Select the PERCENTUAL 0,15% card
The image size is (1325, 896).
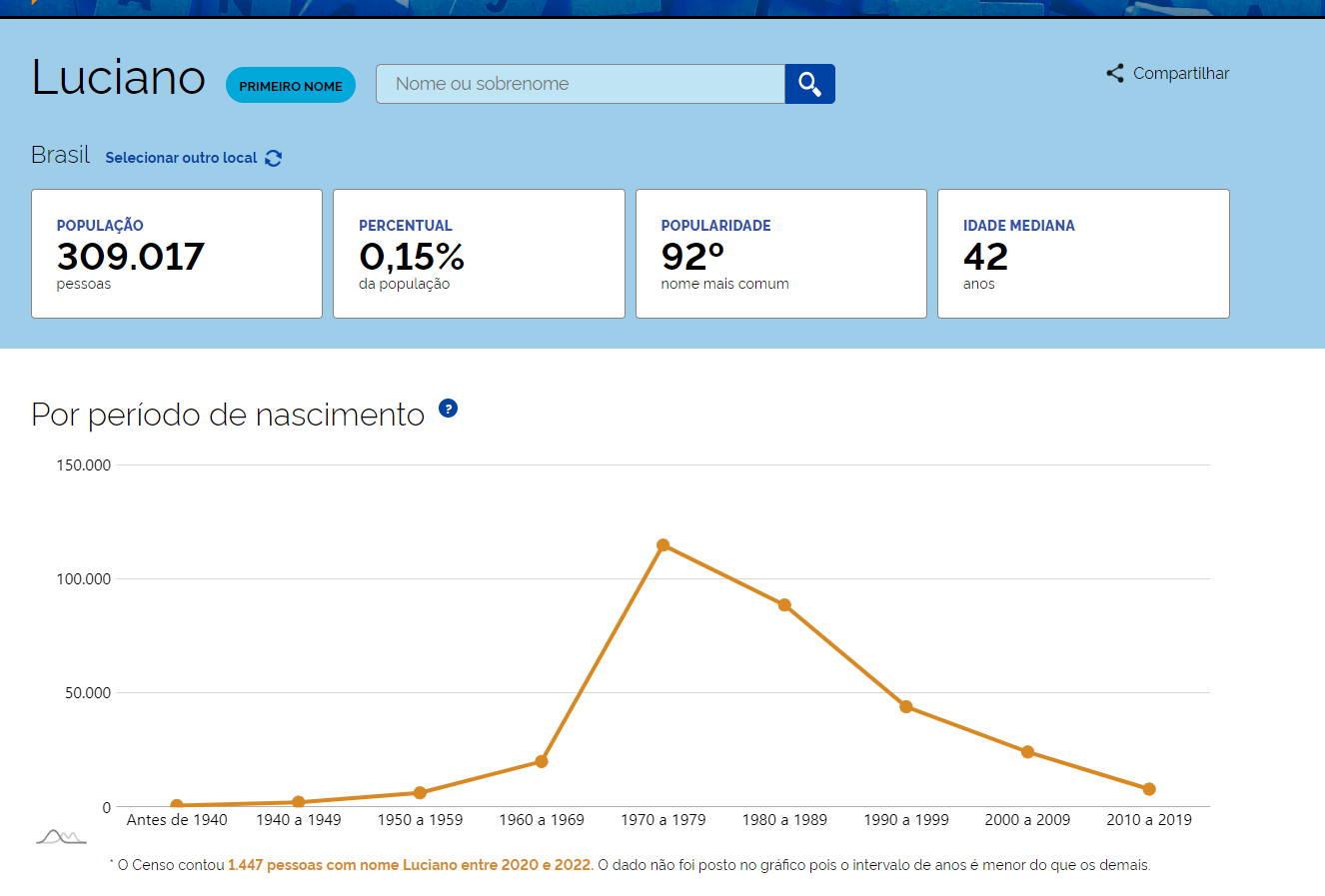tap(479, 254)
